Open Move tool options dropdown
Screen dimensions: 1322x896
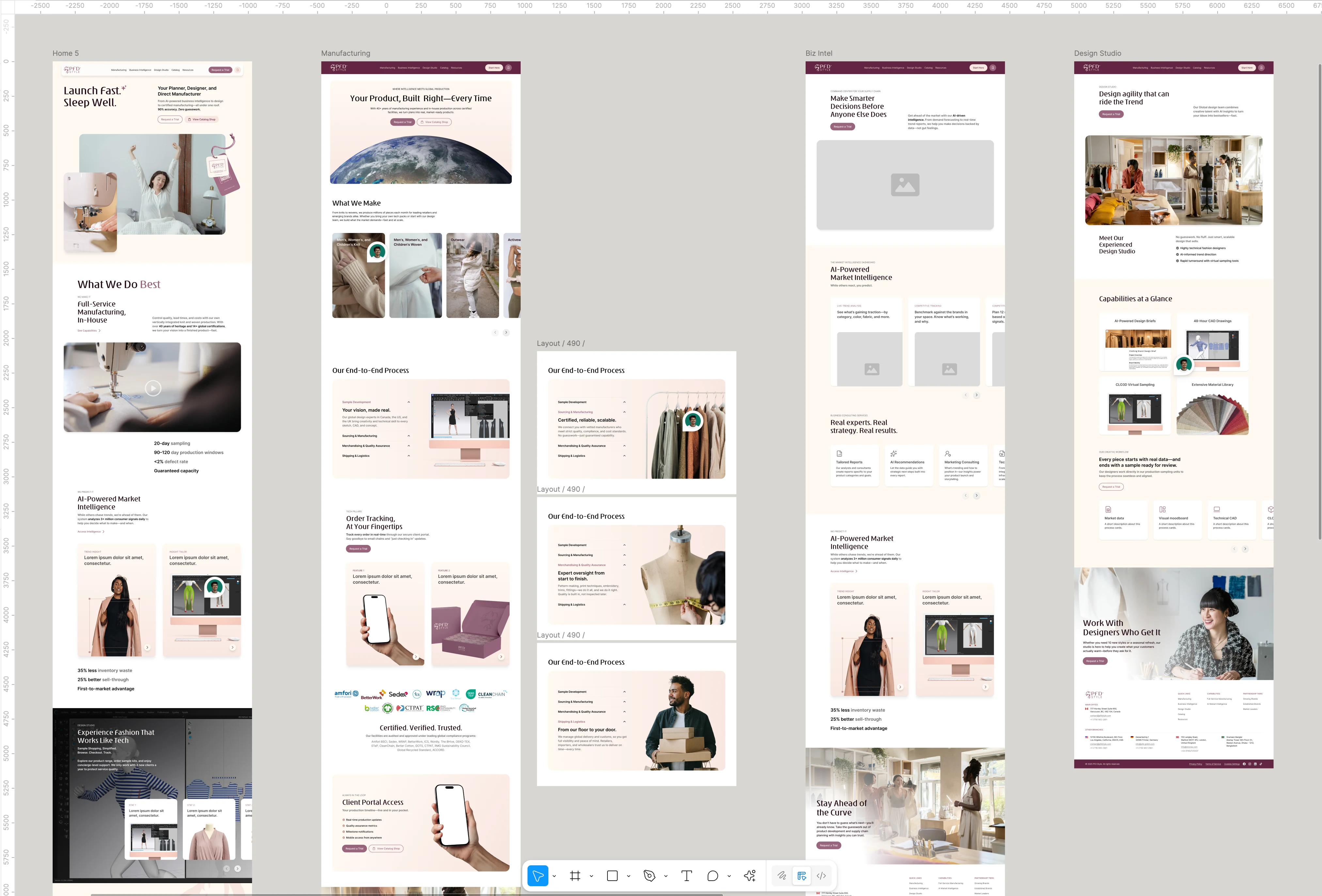click(554, 876)
